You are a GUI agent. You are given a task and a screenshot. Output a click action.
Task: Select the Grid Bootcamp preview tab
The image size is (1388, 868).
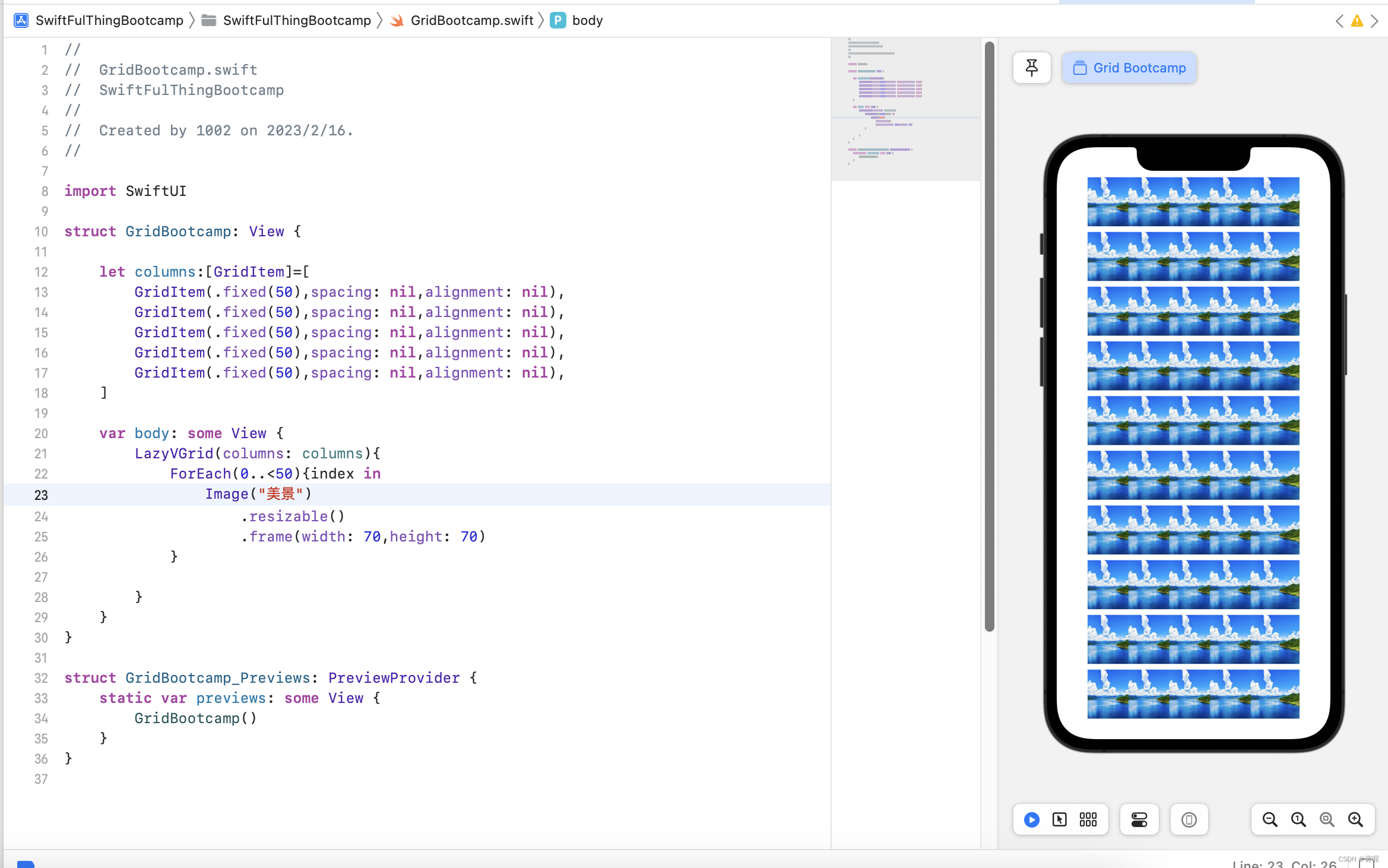click(x=1129, y=68)
